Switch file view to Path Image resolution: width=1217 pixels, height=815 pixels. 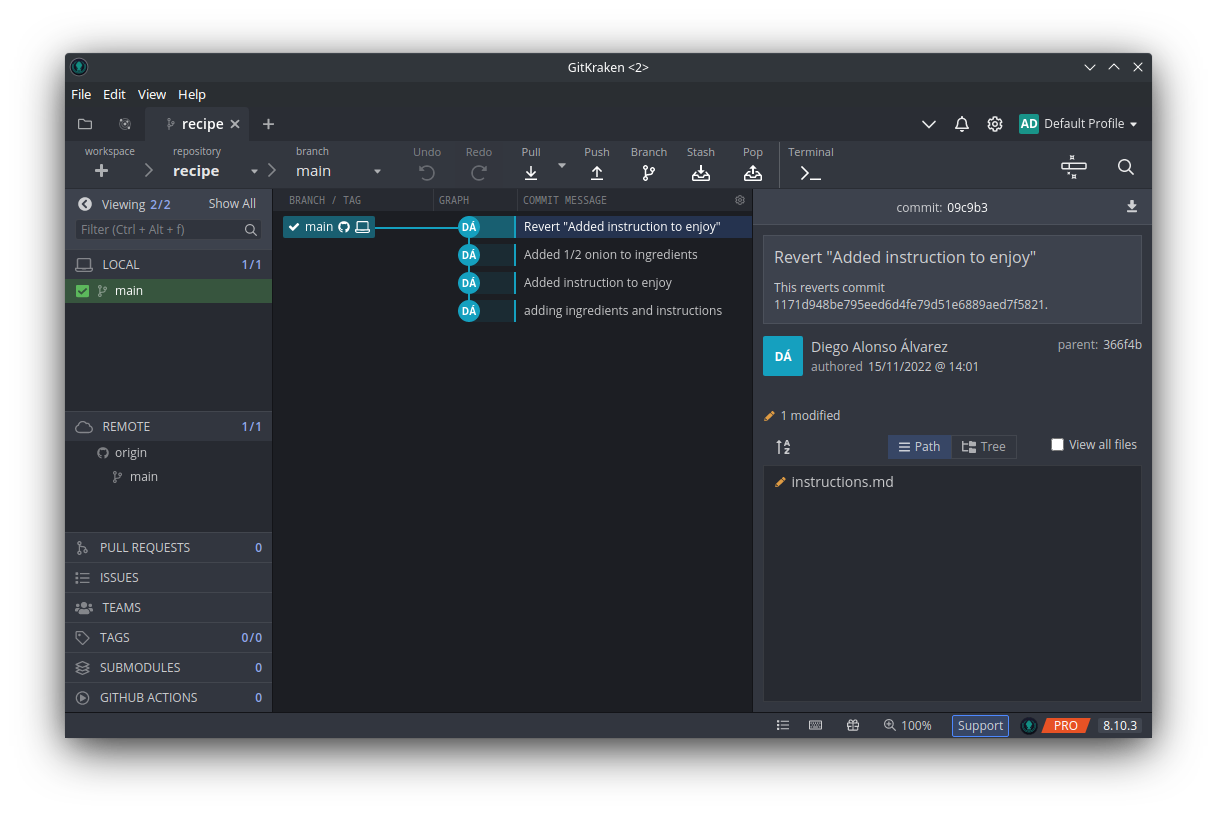920,447
